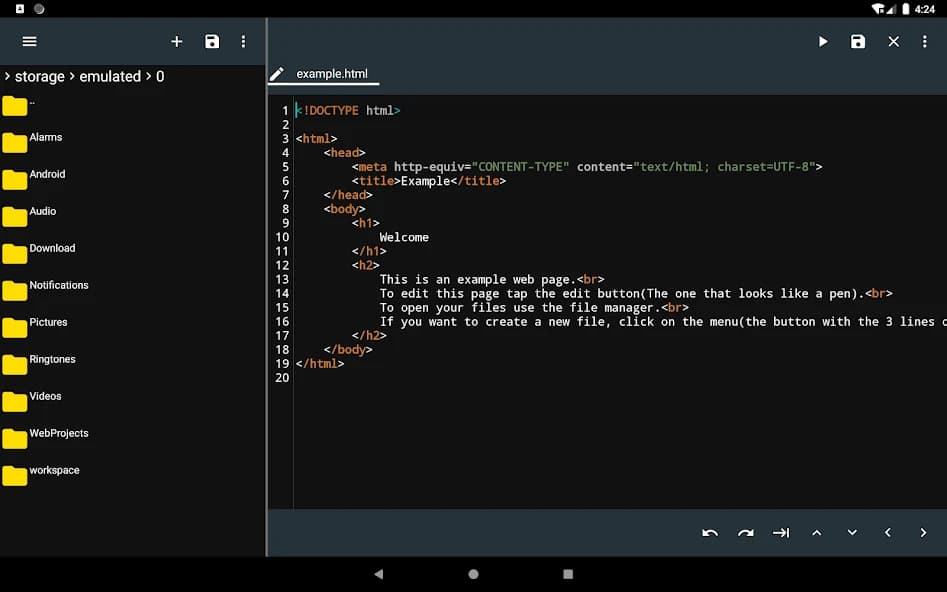Insert indentation with the tab arrow icon
947x592 pixels.
[x=781, y=532]
